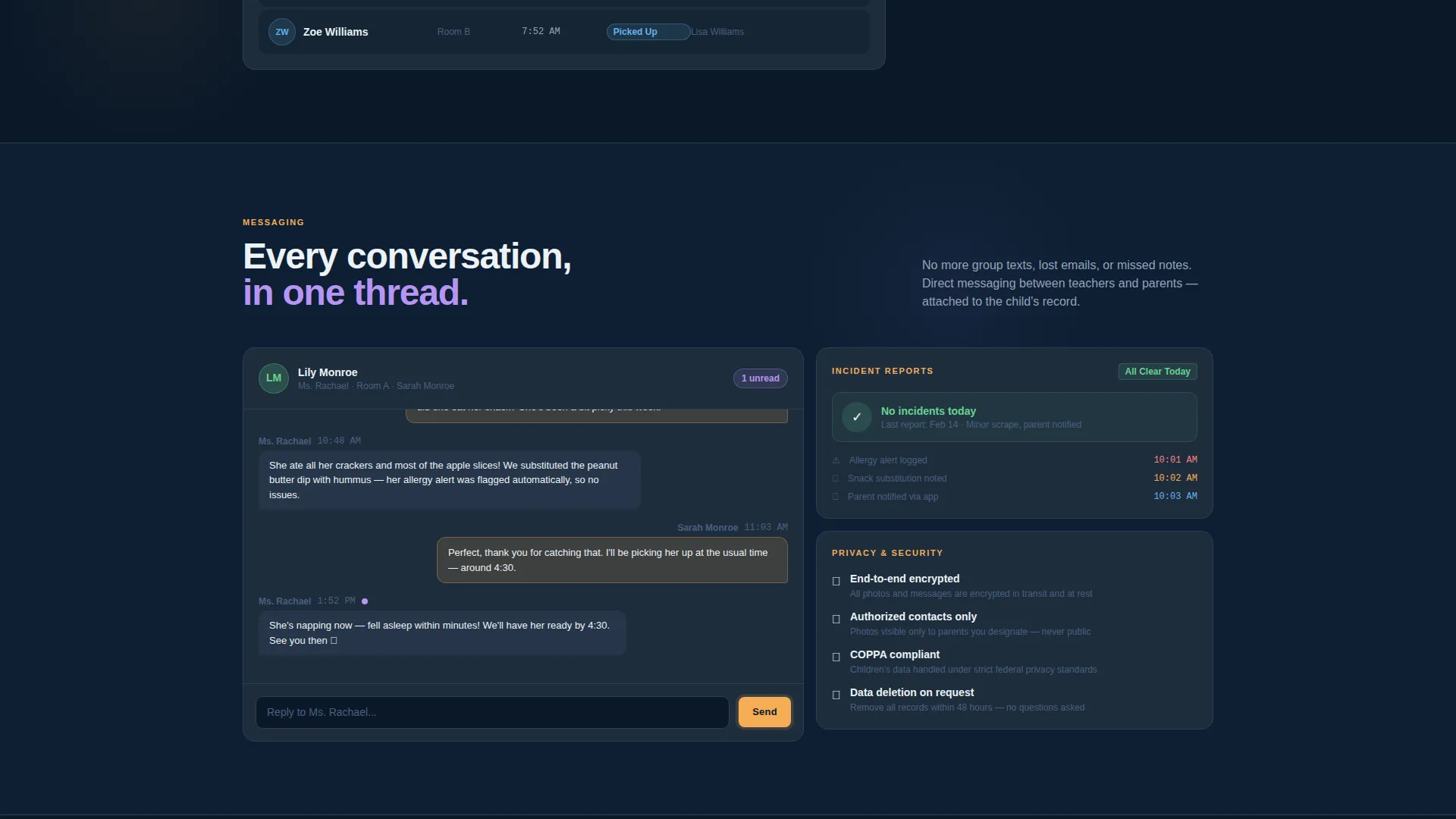
Task: Click the Authorized contacts only title
Action: click(x=913, y=617)
